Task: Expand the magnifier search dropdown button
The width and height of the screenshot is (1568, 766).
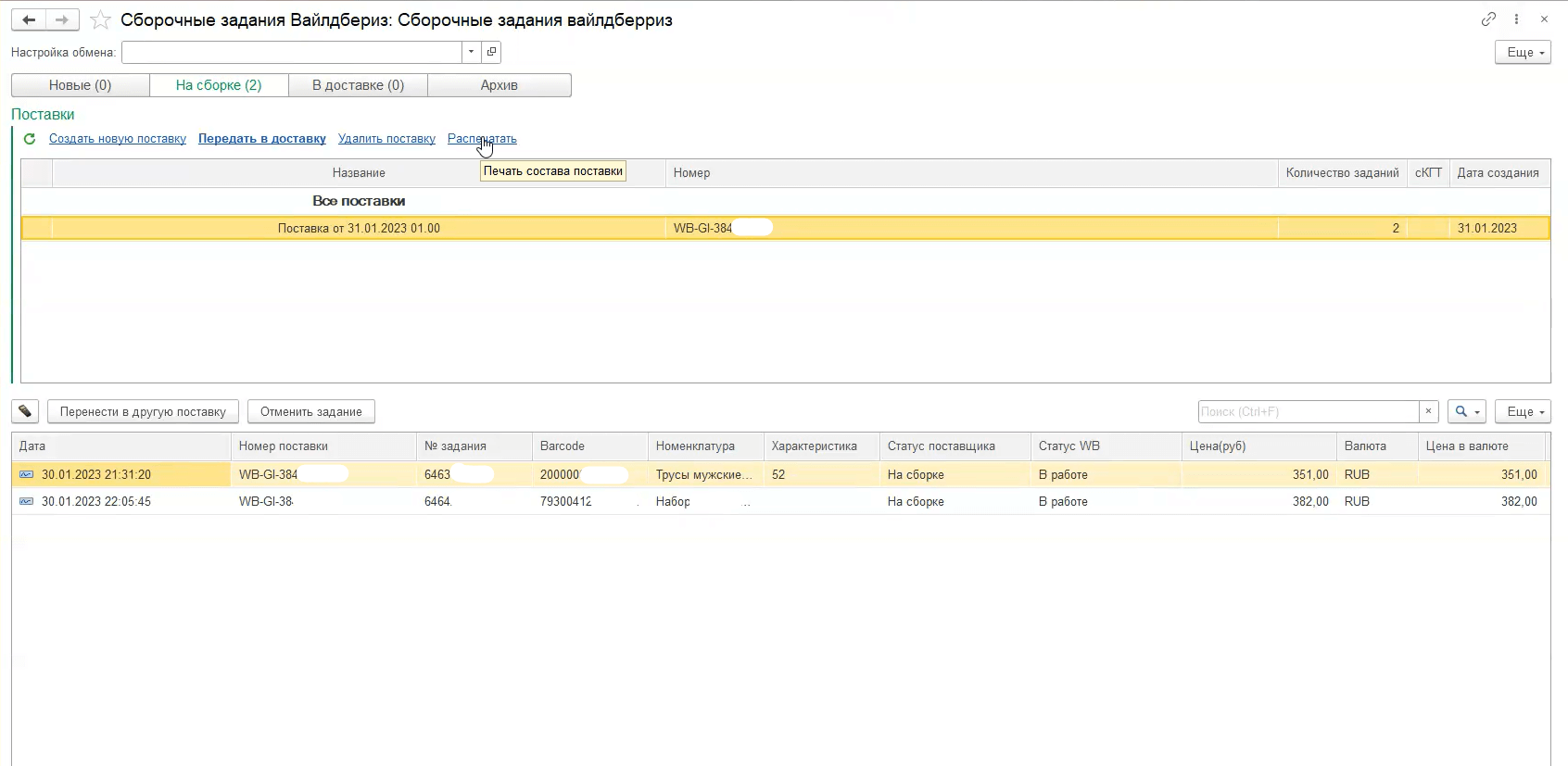Action: 1466,411
